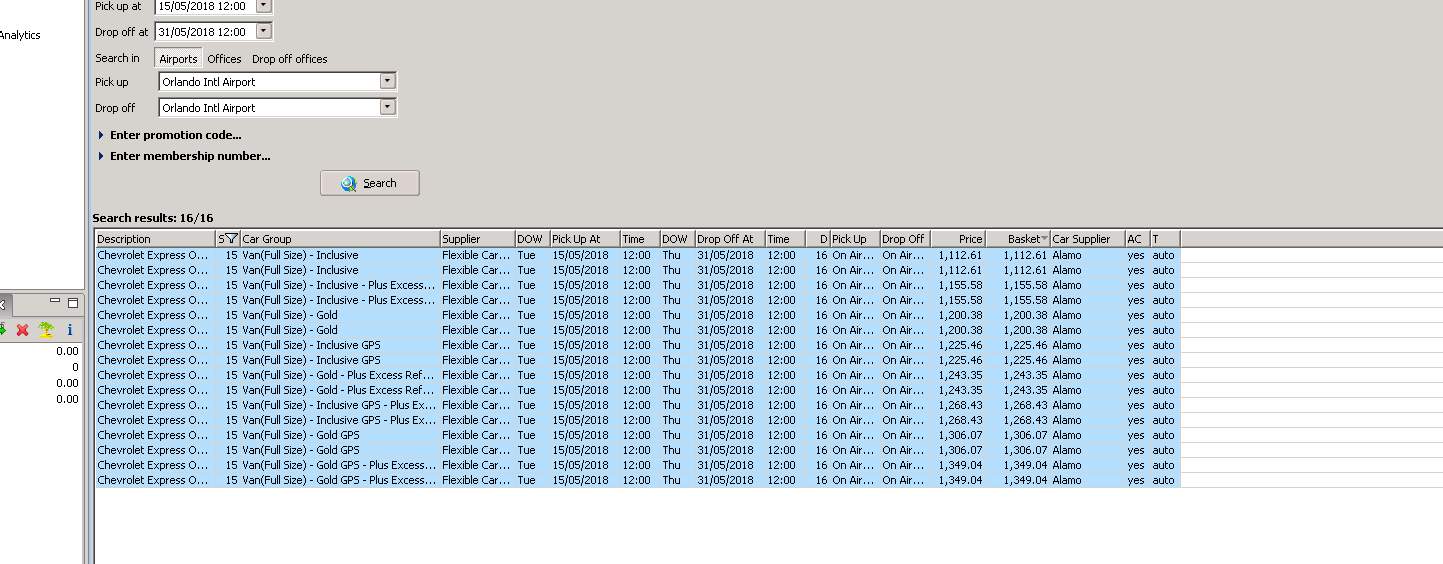This screenshot has width=1443, height=564.
Task: Switch to Drop off offices tab
Action: coord(290,59)
